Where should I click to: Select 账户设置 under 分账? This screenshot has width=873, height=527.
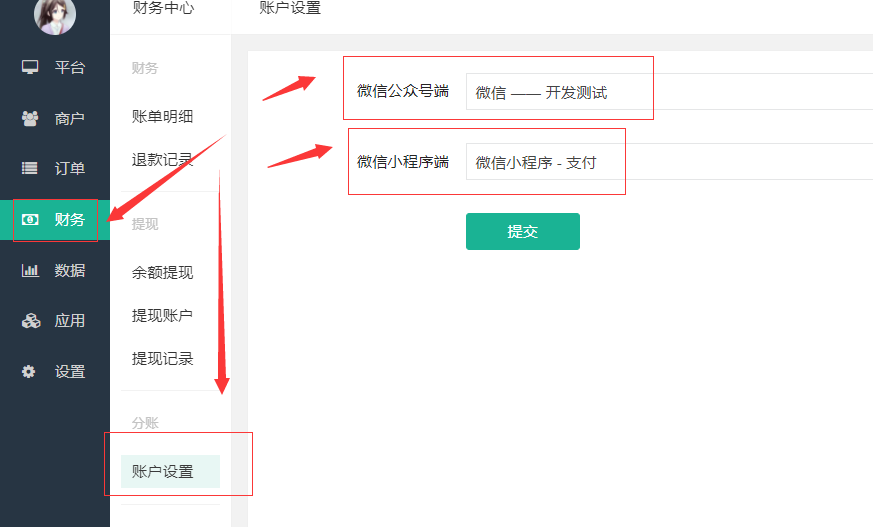pyautogui.click(x=170, y=471)
